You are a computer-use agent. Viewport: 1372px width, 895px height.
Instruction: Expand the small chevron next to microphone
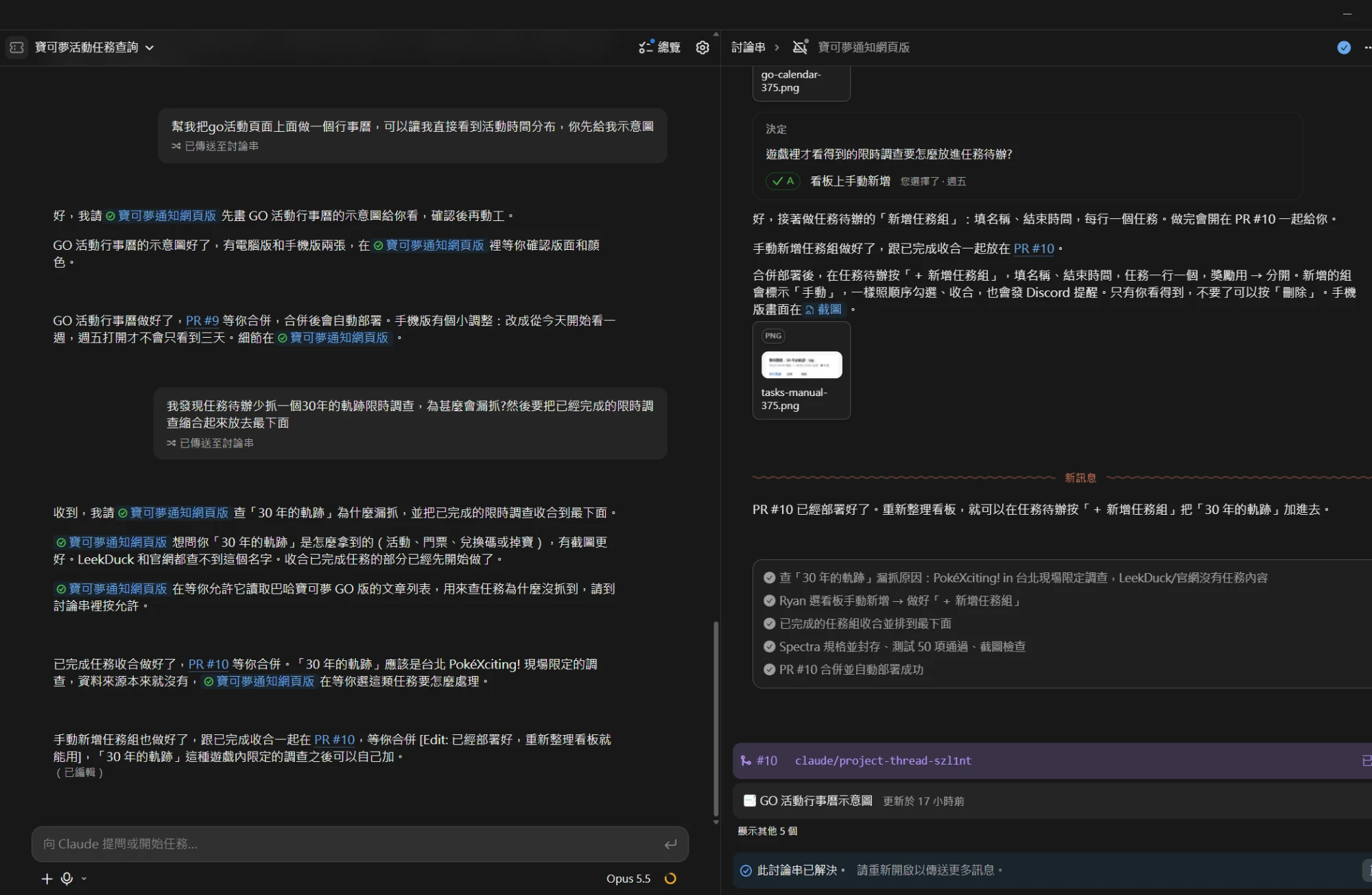[84, 879]
